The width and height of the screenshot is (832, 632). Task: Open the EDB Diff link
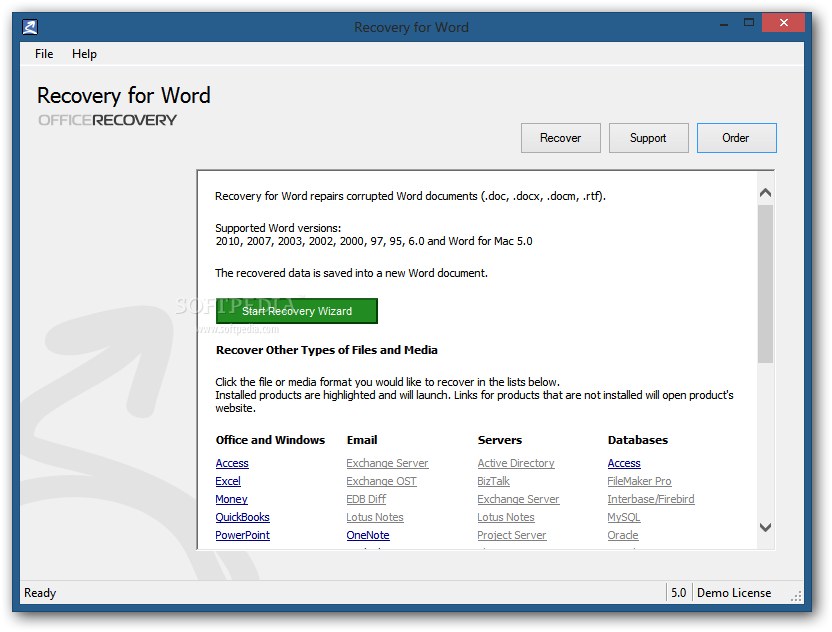coord(366,499)
